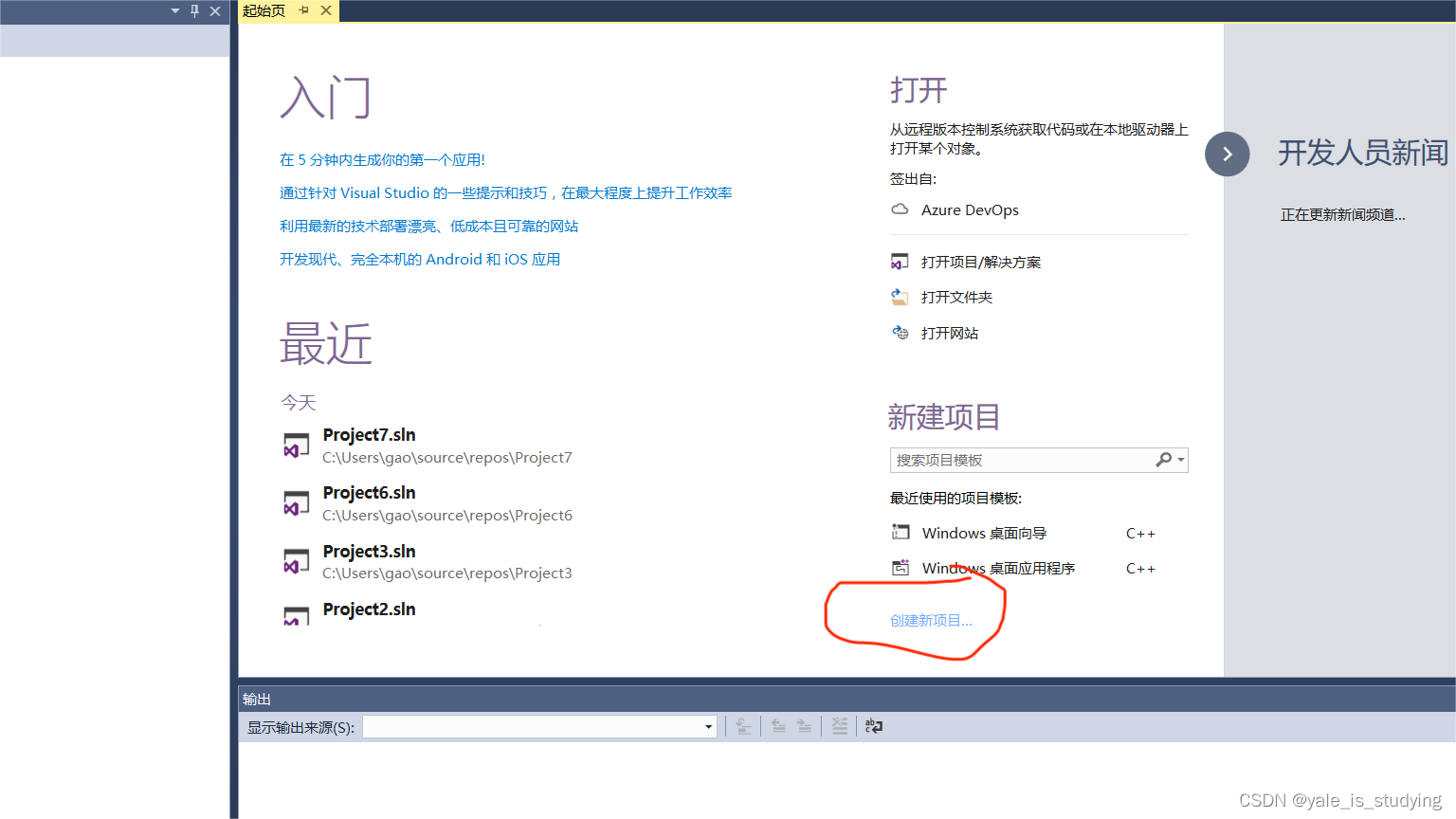Image resolution: width=1456 pixels, height=819 pixels.
Task: Click the 开发人员新闻 heading
Action: (1363, 153)
